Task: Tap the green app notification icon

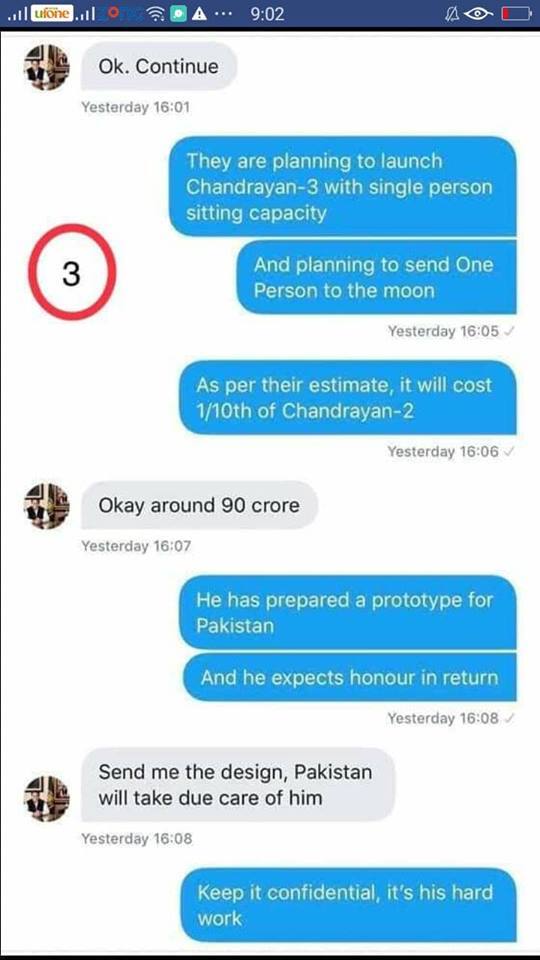Action: click(178, 13)
